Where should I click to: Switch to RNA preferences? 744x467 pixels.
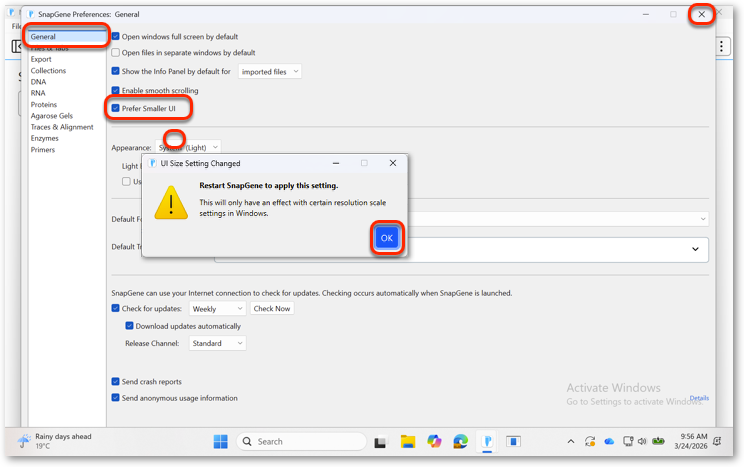pyautogui.click(x=38, y=93)
